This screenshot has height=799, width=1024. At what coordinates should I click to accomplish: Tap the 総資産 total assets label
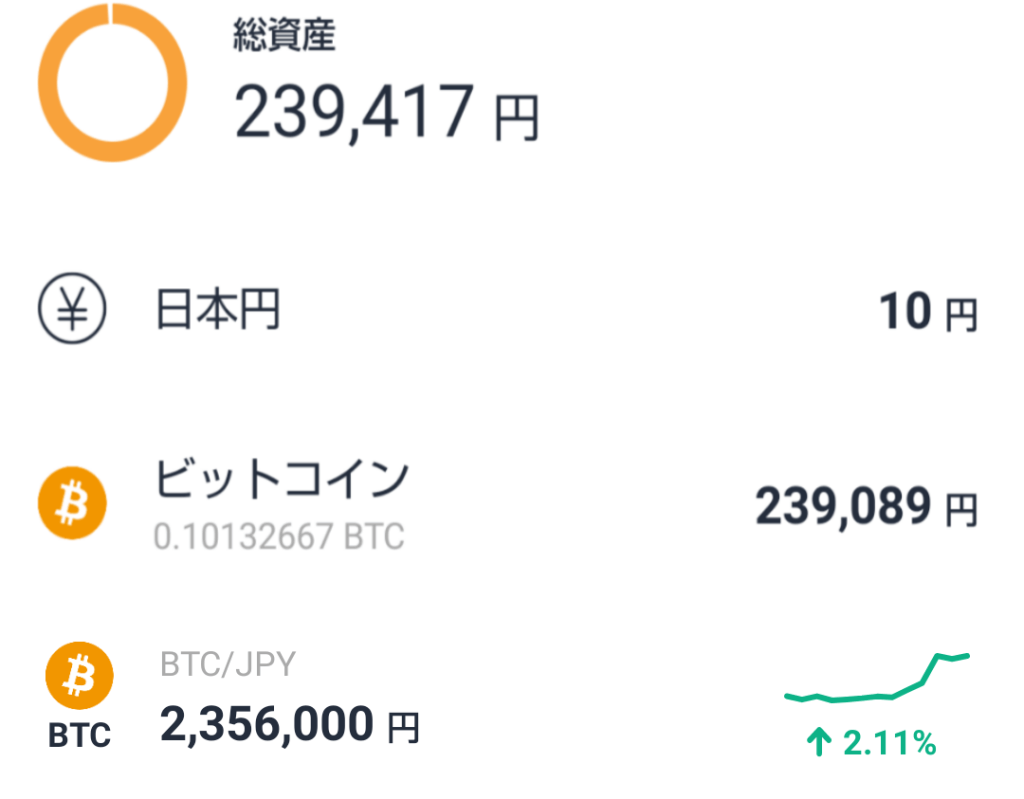pyautogui.click(x=284, y=36)
